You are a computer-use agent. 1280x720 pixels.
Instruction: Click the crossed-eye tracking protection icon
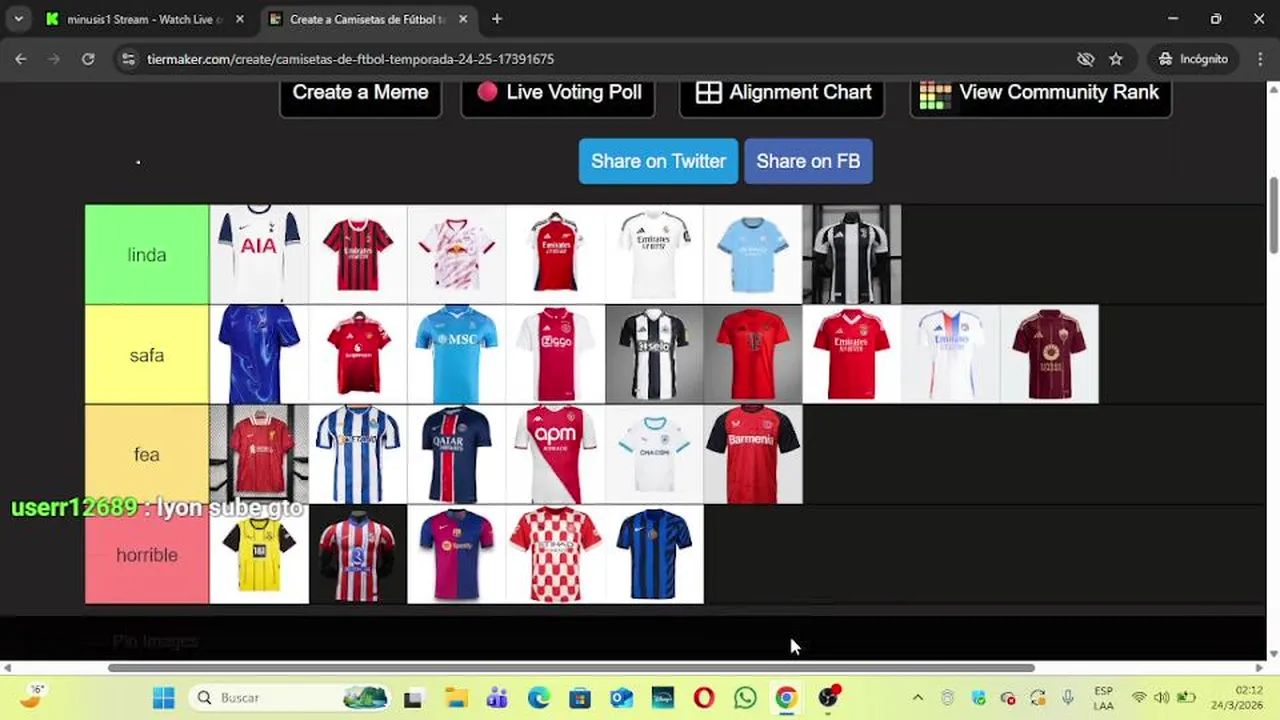coord(1085,59)
